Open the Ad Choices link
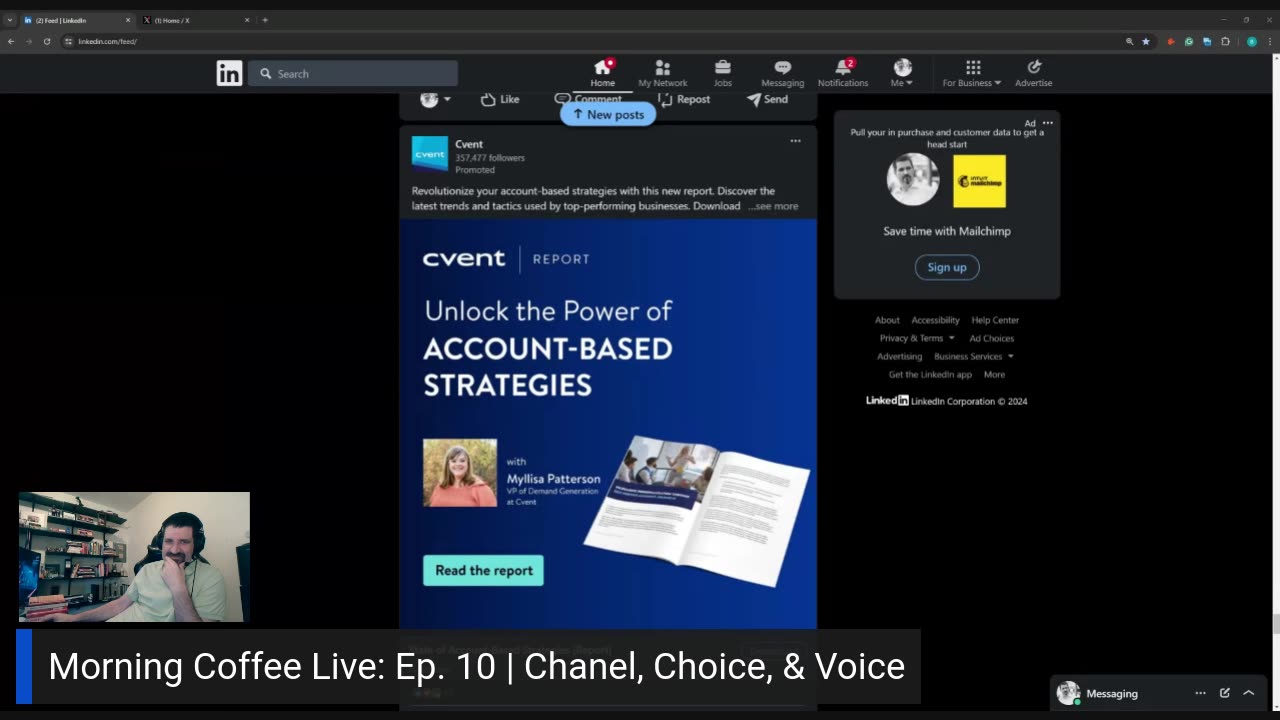This screenshot has width=1280, height=720. [x=991, y=338]
